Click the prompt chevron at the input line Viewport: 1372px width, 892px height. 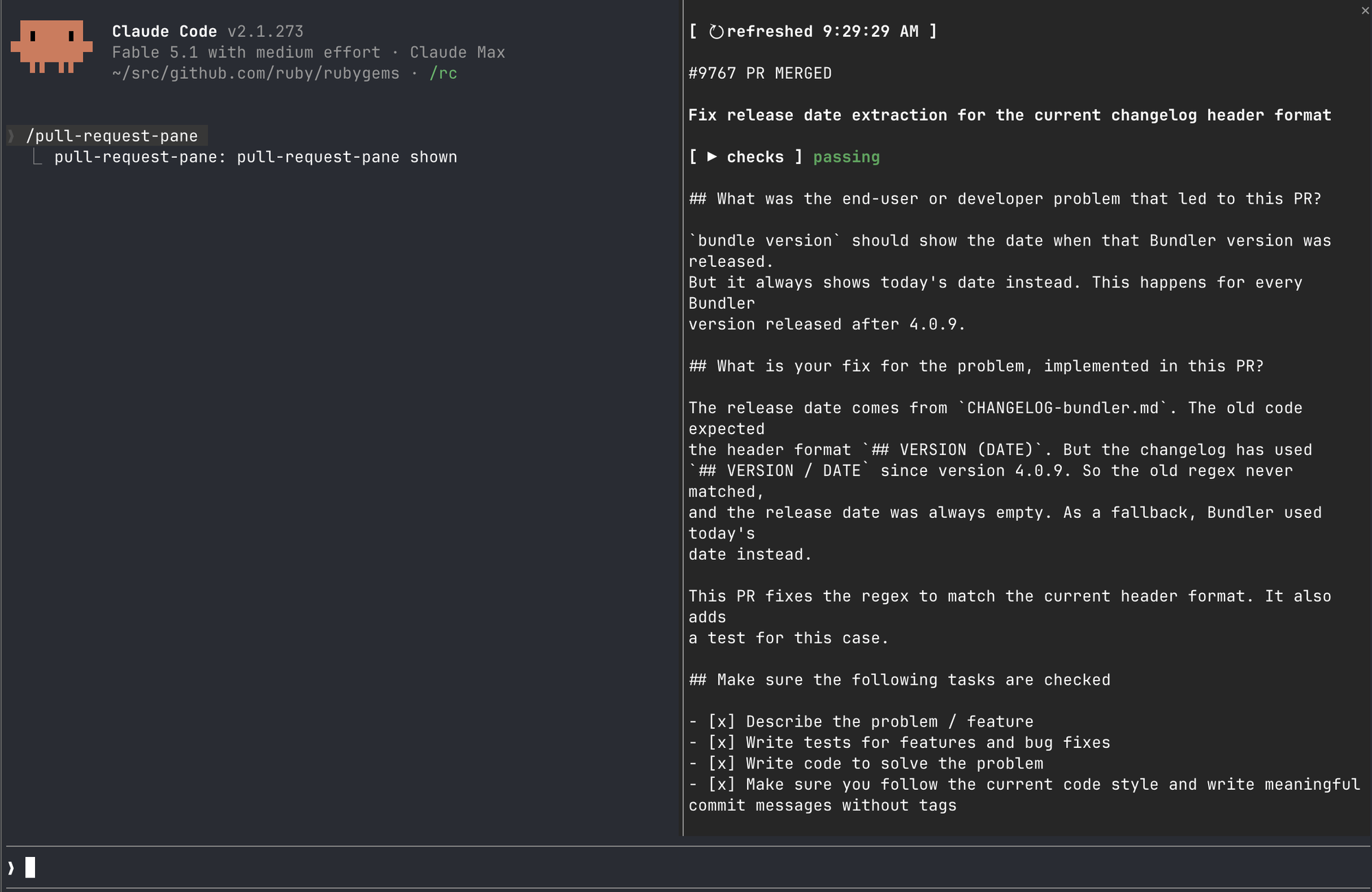tap(11, 868)
